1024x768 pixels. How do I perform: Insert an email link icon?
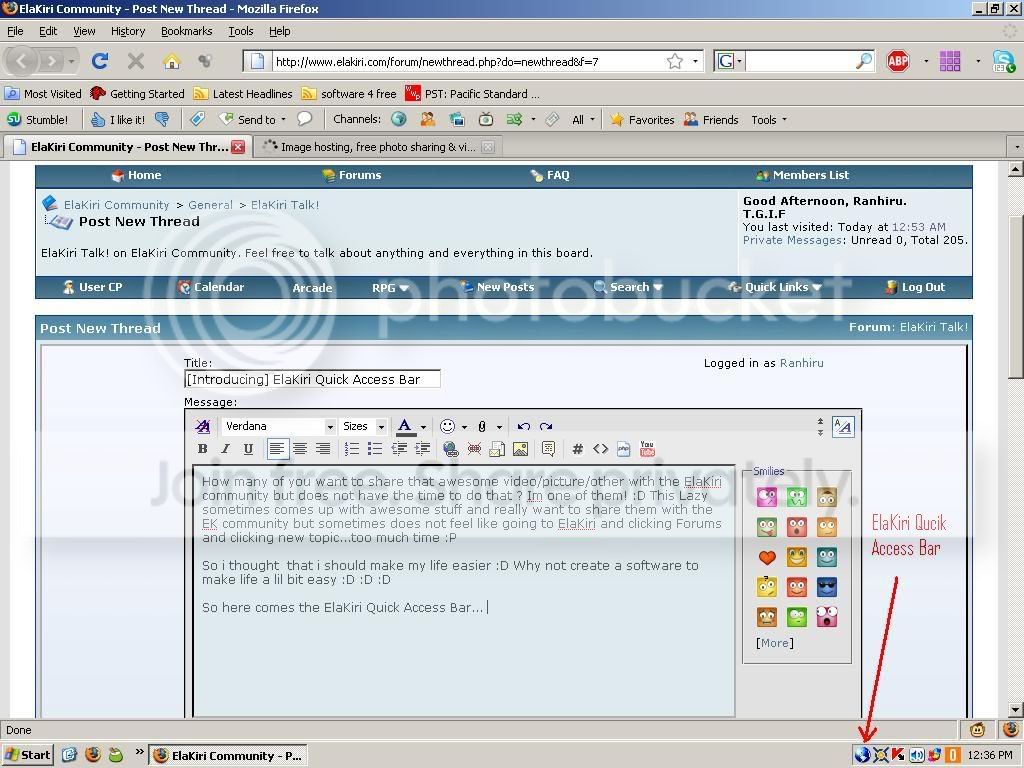tap(497, 449)
